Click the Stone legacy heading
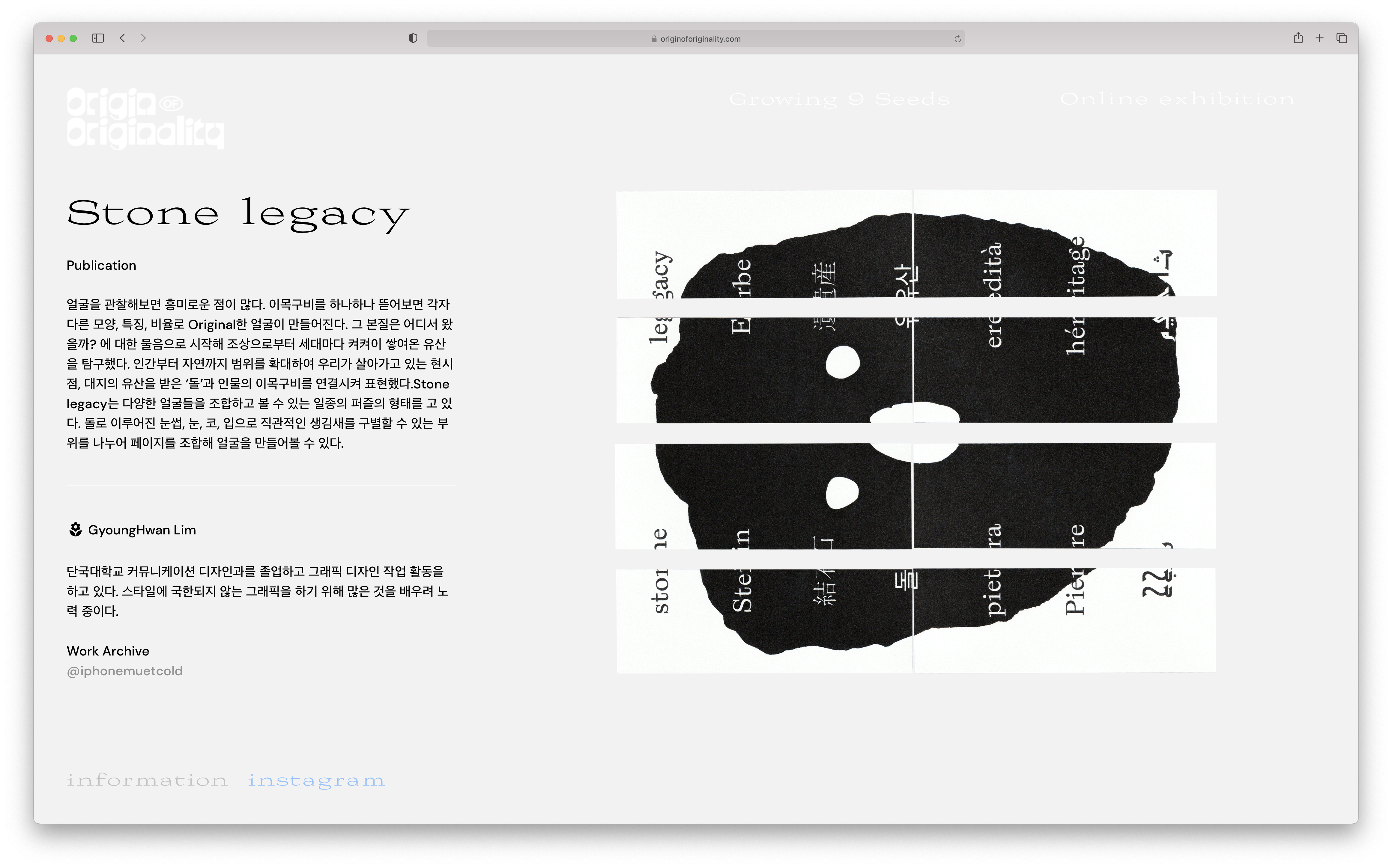Viewport: 1392px width, 868px height. (238, 214)
